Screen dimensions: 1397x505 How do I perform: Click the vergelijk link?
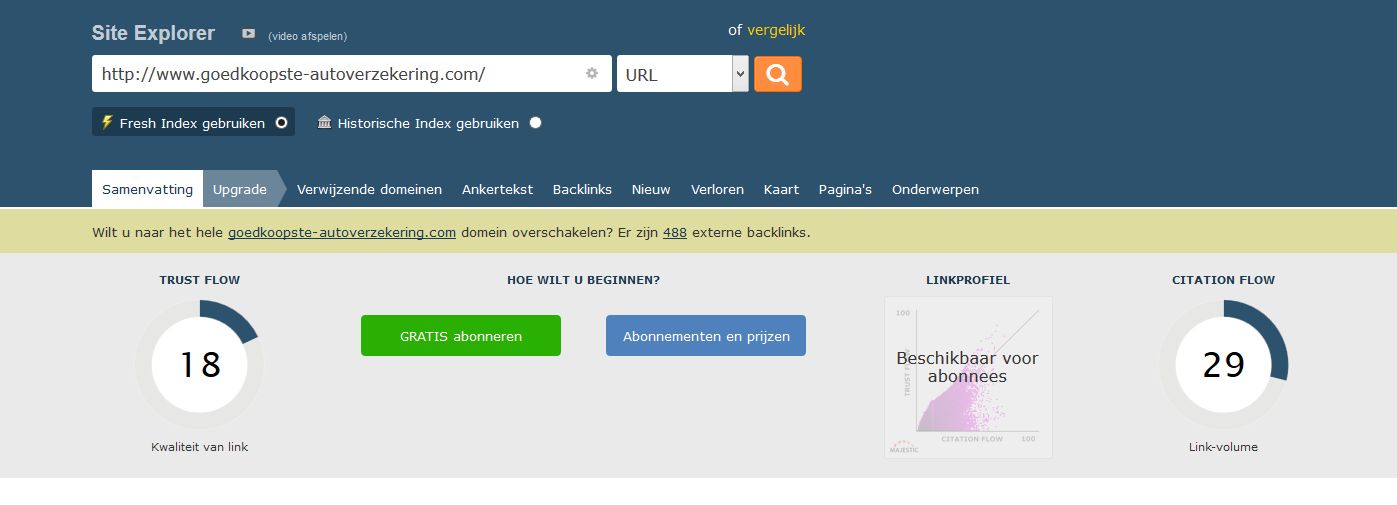pyautogui.click(x=776, y=30)
